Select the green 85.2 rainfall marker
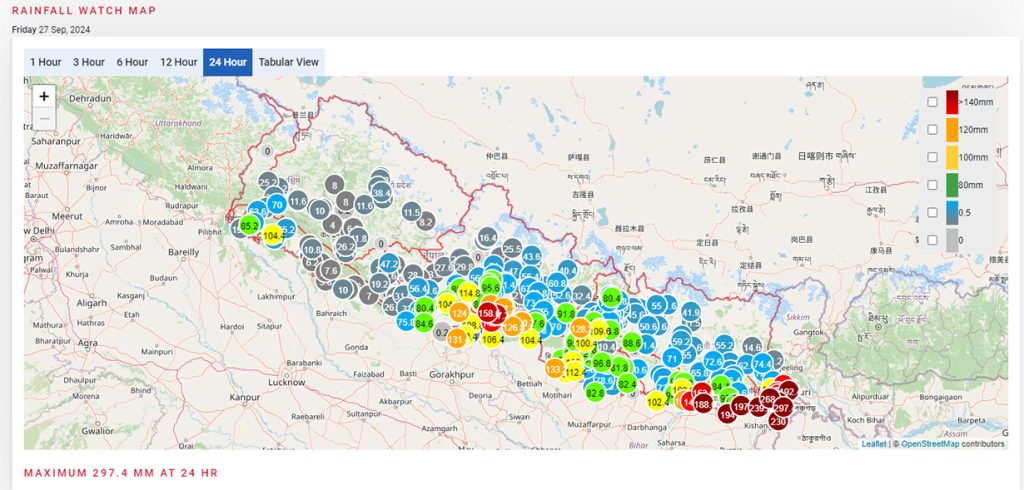Viewport: 1024px width, 490px height. click(250, 225)
